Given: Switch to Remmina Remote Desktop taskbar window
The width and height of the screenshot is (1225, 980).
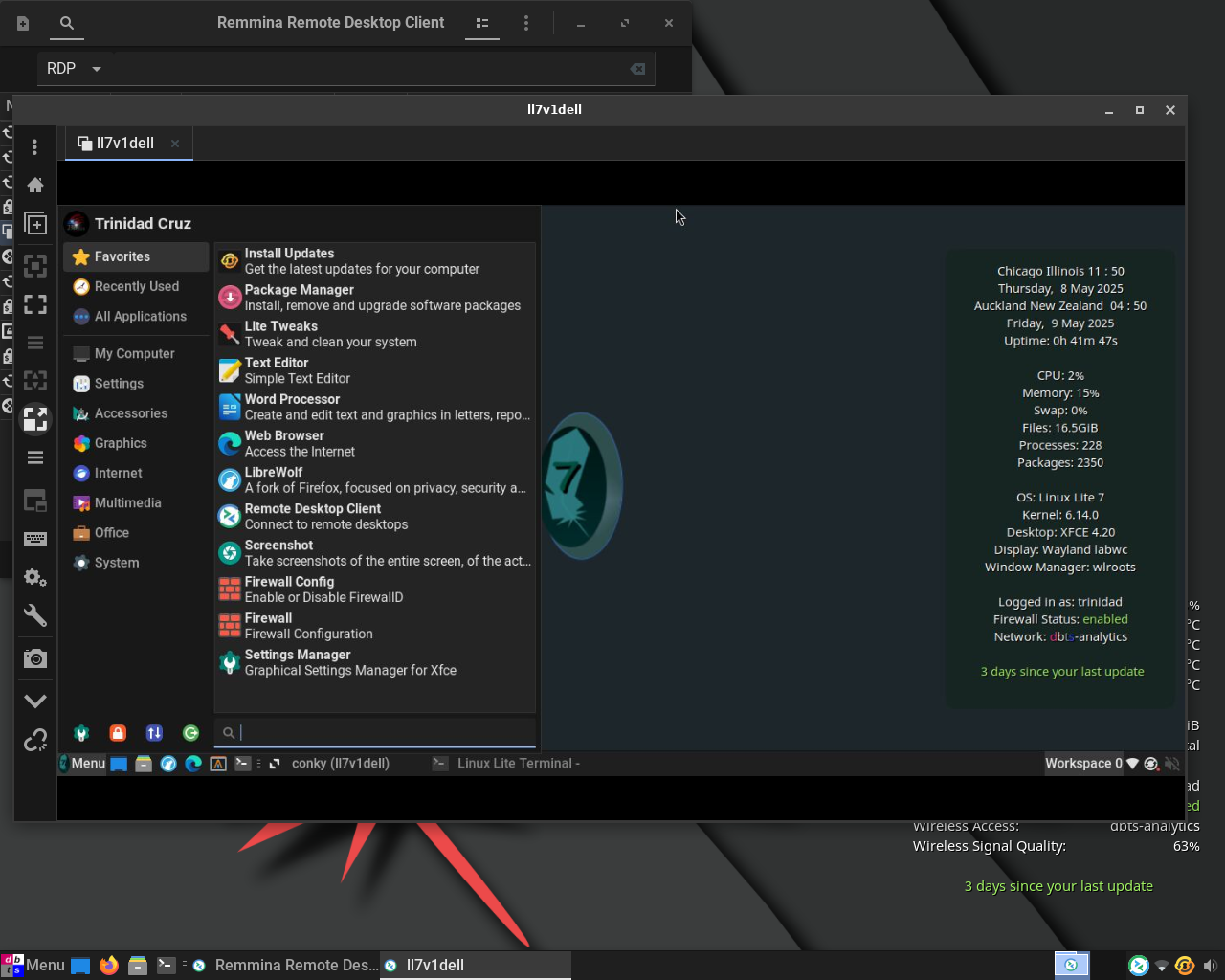Looking at the screenshot, I should click(x=285, y=965).
